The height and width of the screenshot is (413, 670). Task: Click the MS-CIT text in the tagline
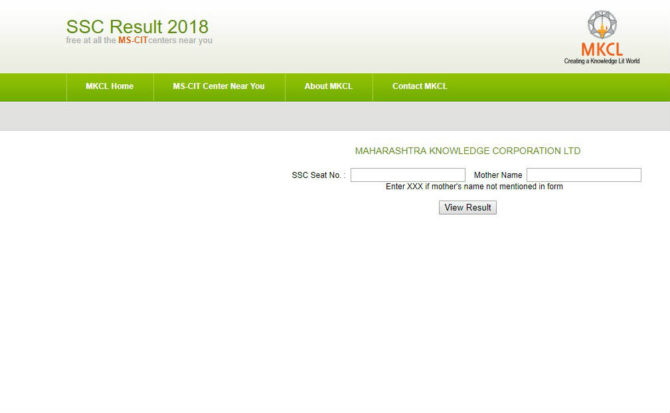pos(132,40)
